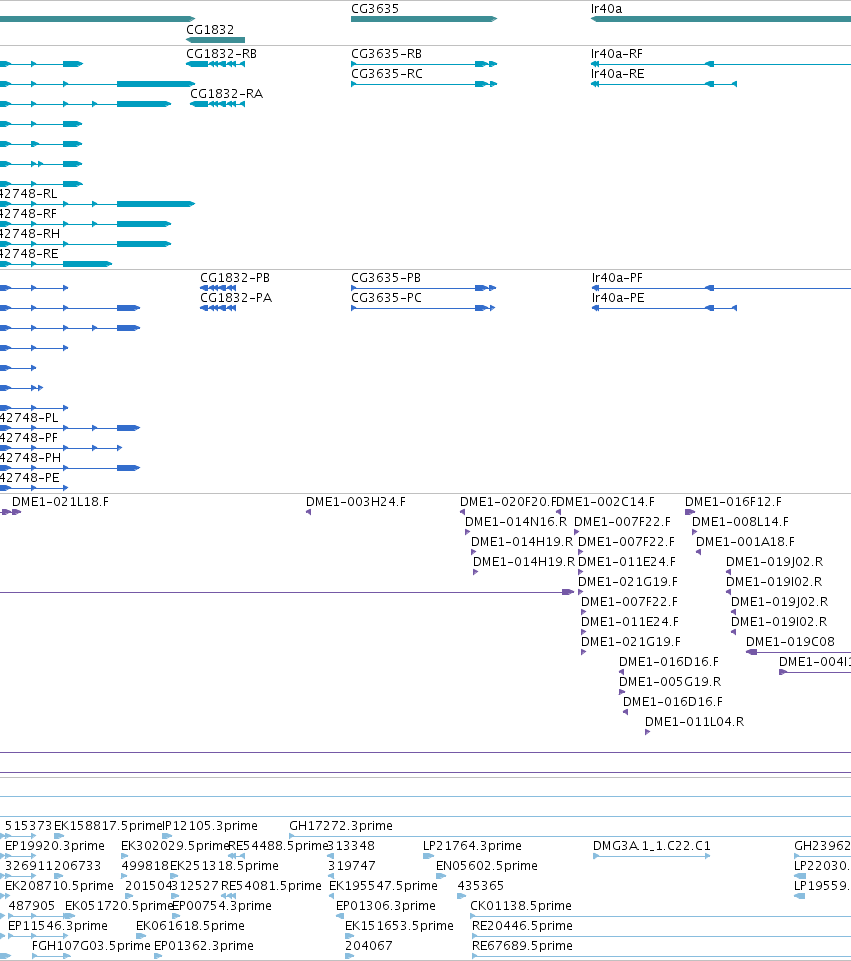The width and height of the screenshot is (851, 961).
Task: Select the 42748-RL transcript label
Action: pyautogui.click(x=28, y=194)
